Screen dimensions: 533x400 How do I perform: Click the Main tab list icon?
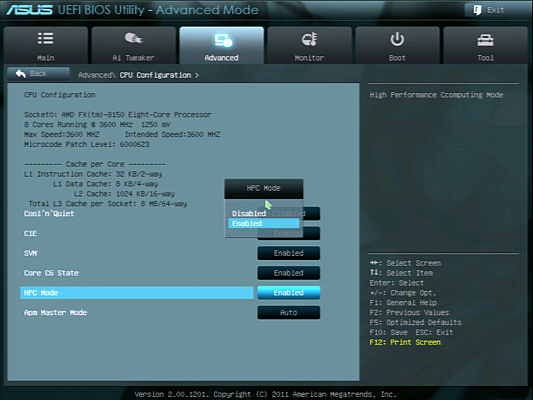click(x=46, y=38)
